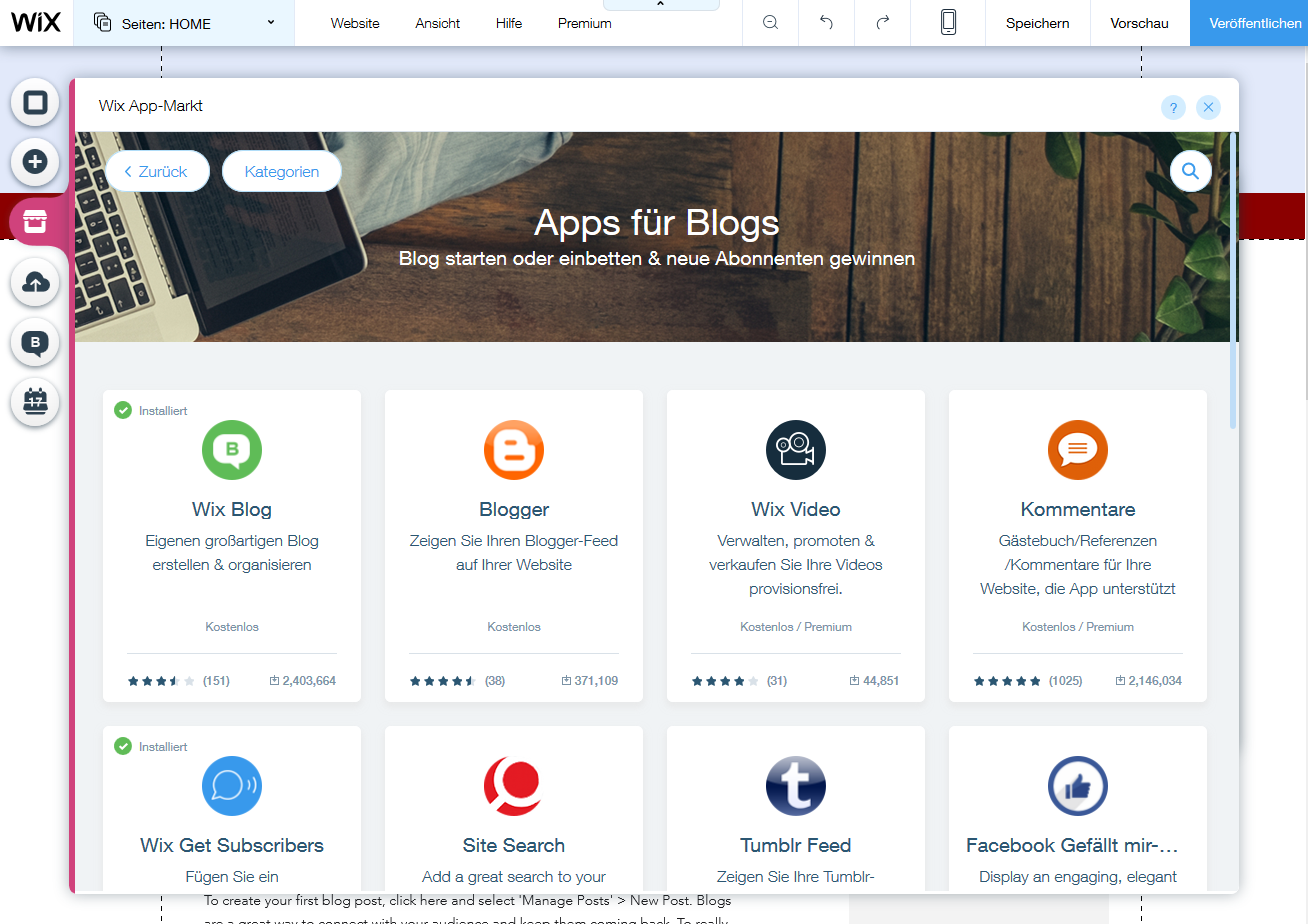Open the Kommentare app title
The height and width of the screenshot is (924, 1308).
[x=1078, y=509]
